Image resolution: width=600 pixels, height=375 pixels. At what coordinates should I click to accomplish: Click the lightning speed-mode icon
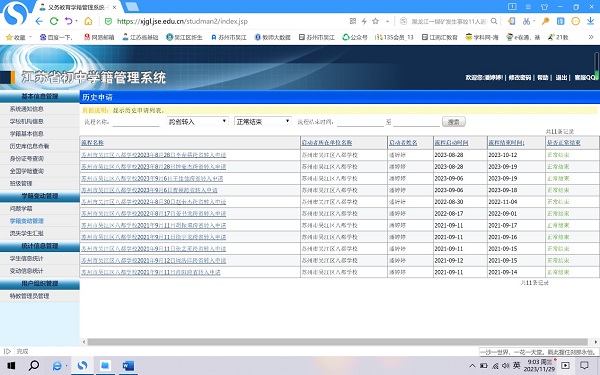coord(364,21)
